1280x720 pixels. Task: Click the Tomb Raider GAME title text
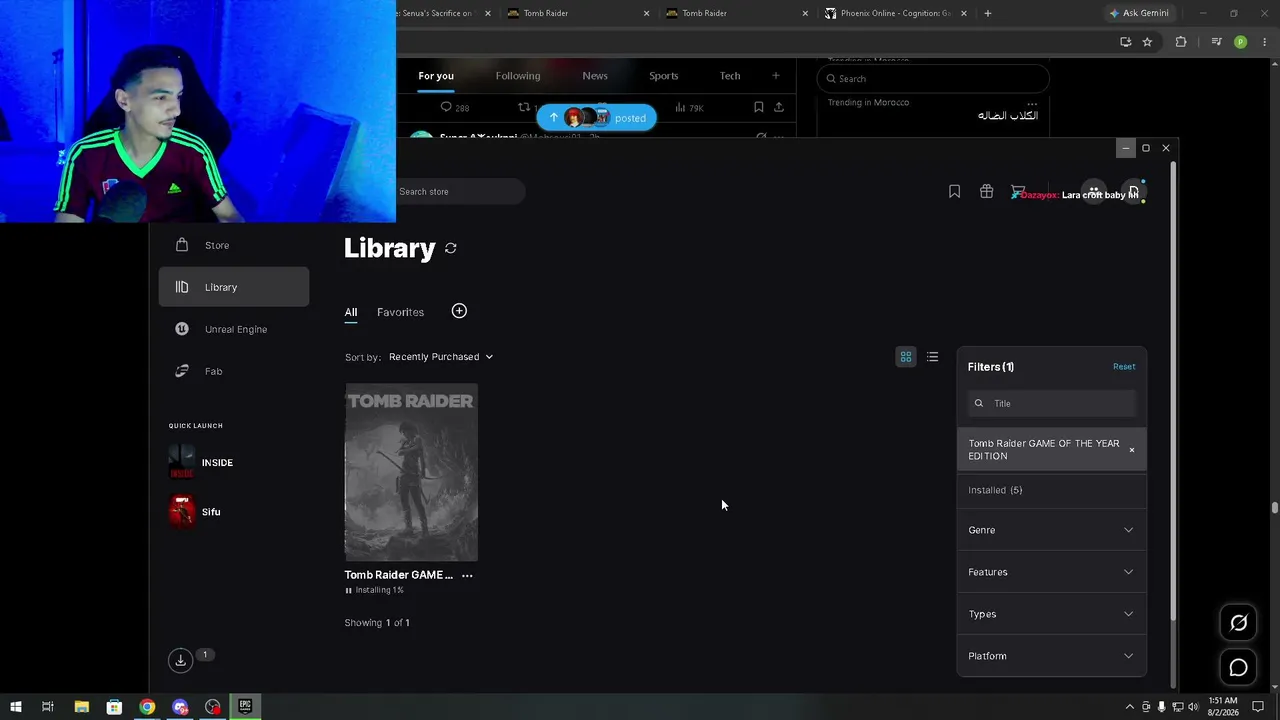[398, 575]
